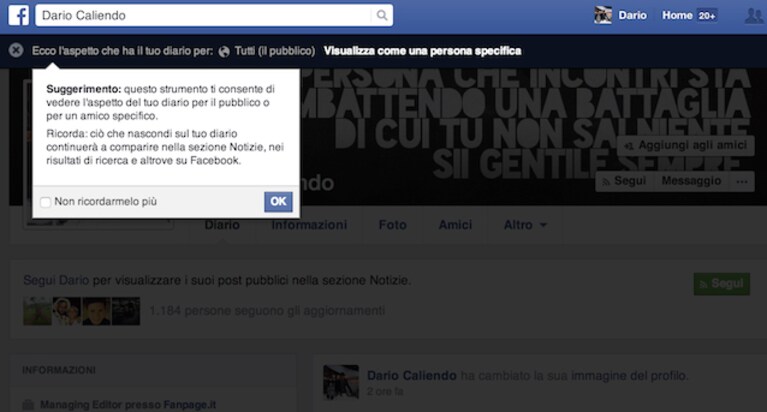Viewport: 767px width, 412px height.
Task: Click Aggiungi agli amici button
Action: tap(686, 145)
